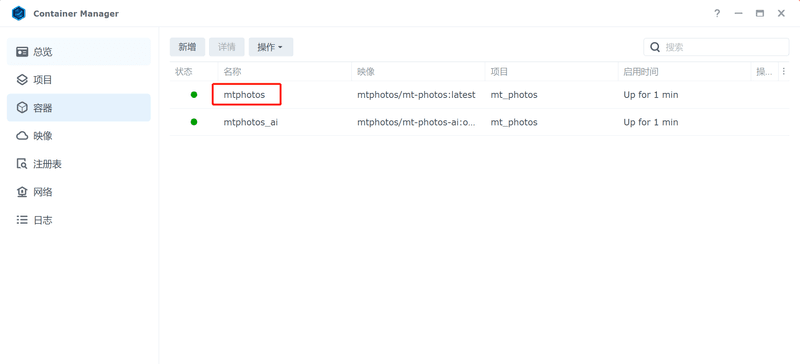Select the 项目 layers icon
This screenshot has height=364, width=800.
tap(22, 80)
